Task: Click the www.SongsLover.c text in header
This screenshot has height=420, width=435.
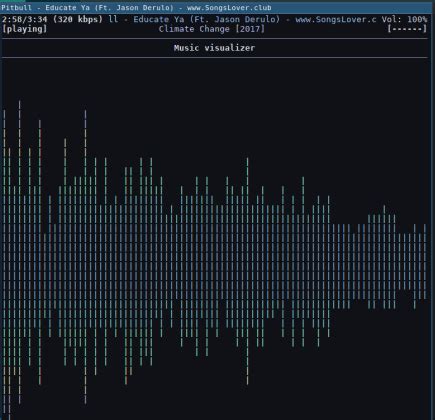Action: [336, 19]
